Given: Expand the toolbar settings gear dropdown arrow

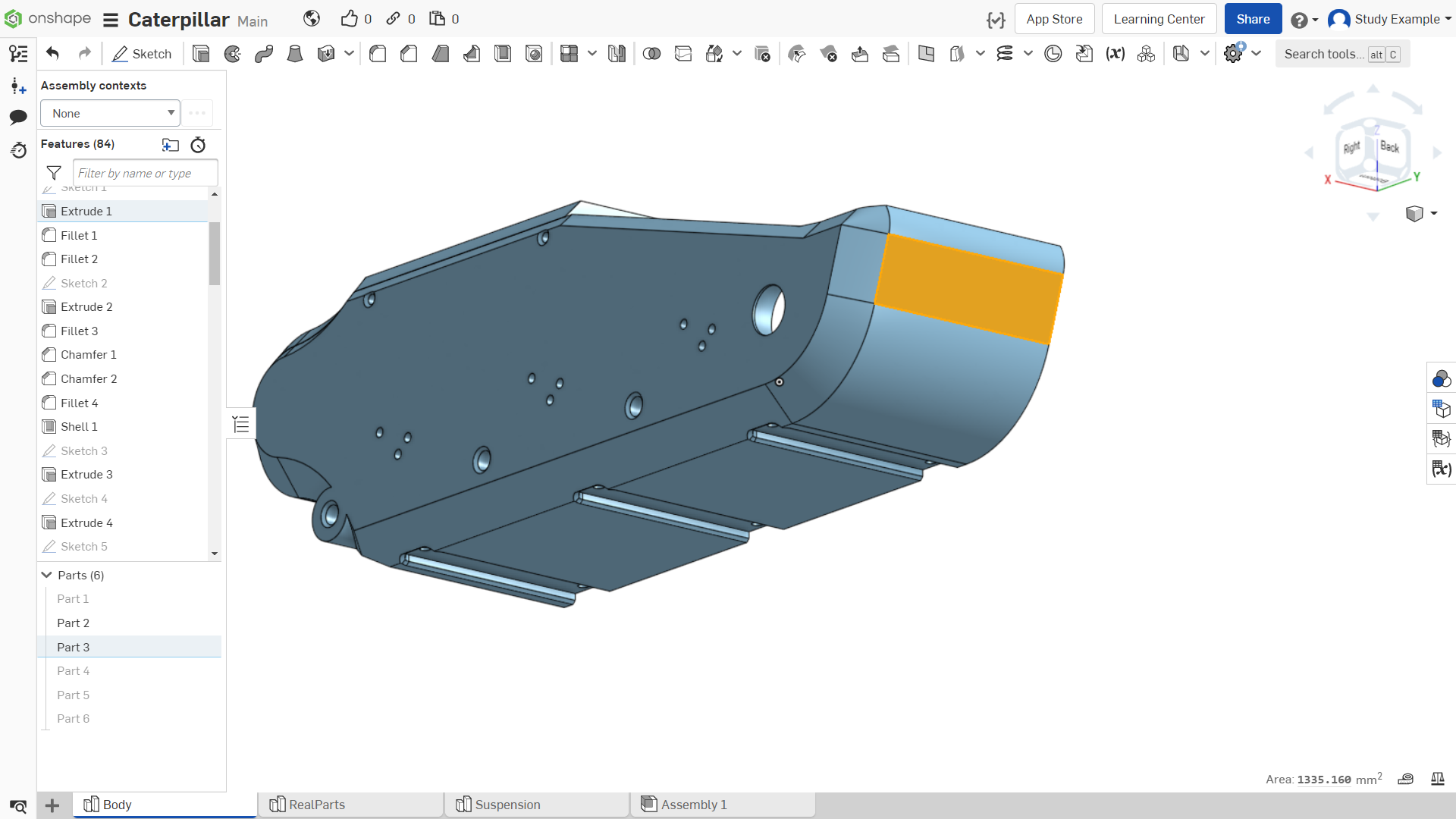Looking at the screenshot, I should point(1257,53).
